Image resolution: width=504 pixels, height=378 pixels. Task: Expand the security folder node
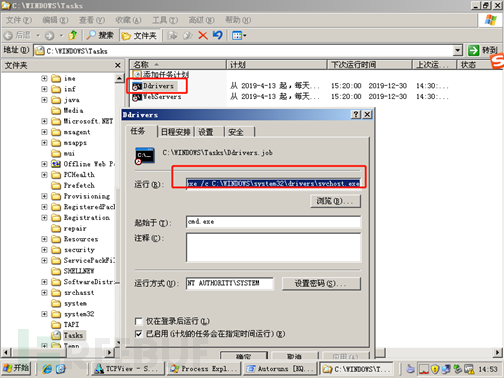(44, 250)
